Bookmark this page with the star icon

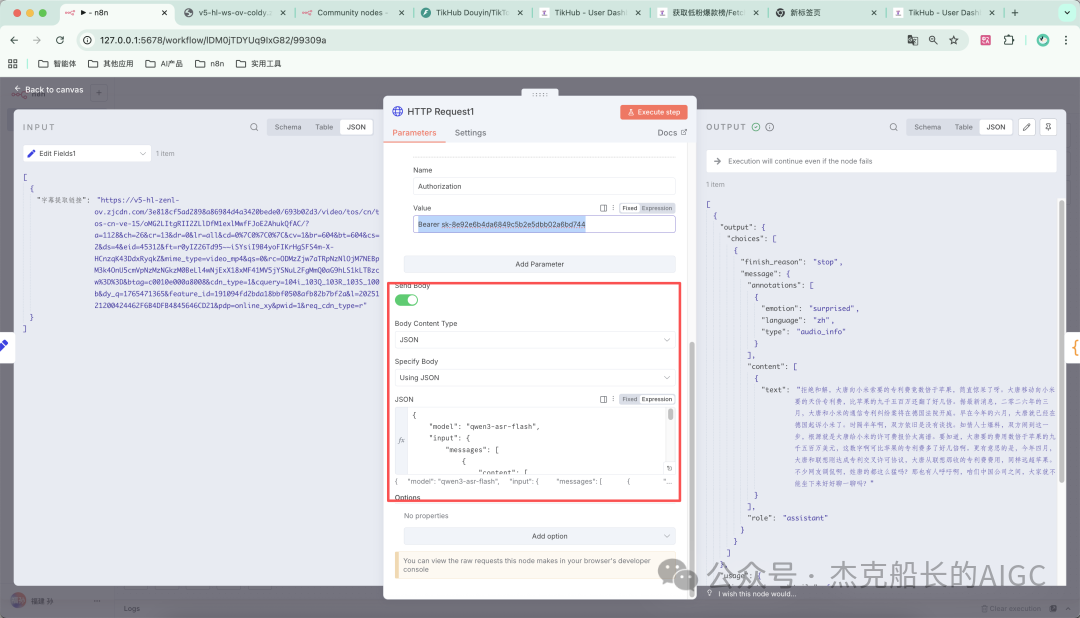[953, 40]
